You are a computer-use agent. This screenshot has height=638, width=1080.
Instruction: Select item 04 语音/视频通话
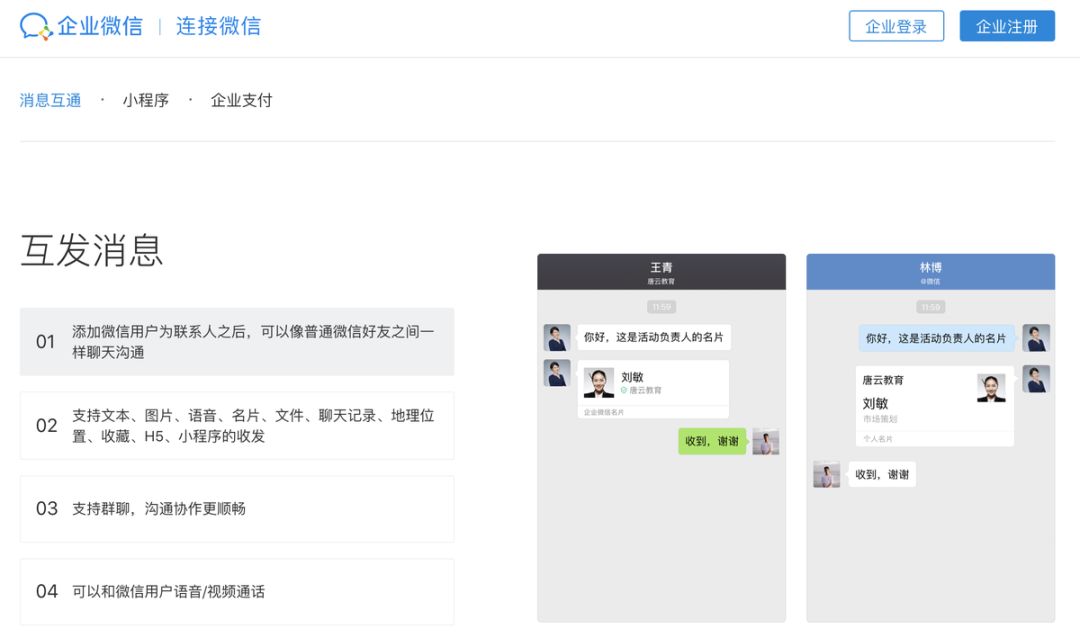[x=237, y=592]
